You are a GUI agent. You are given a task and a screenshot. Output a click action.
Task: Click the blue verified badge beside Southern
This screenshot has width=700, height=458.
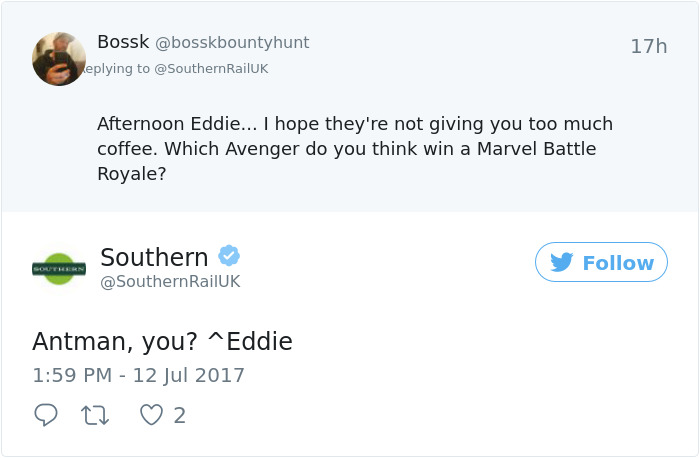tap(229, 256)
